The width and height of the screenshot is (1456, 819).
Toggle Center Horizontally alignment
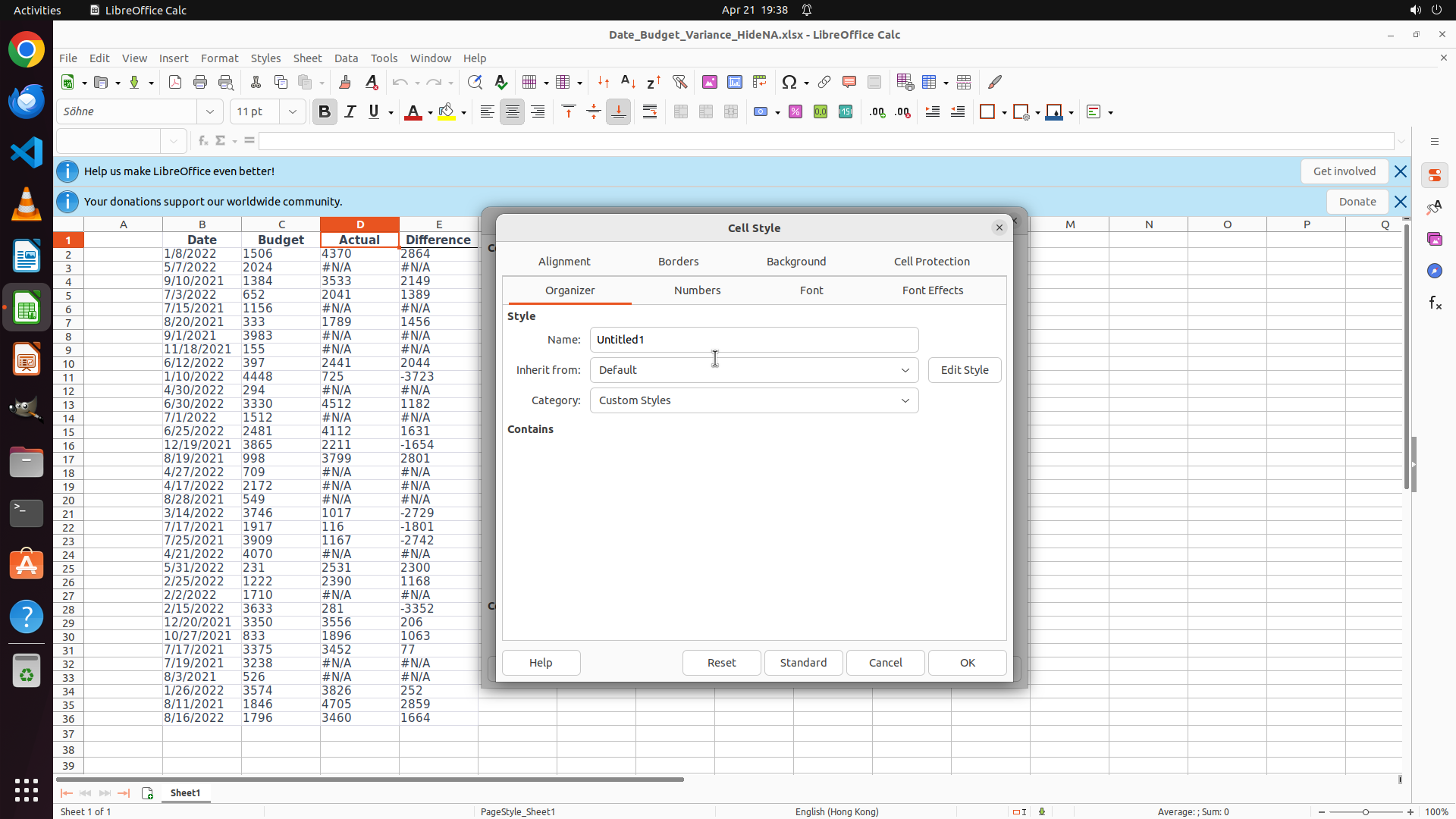click(513, 112)
